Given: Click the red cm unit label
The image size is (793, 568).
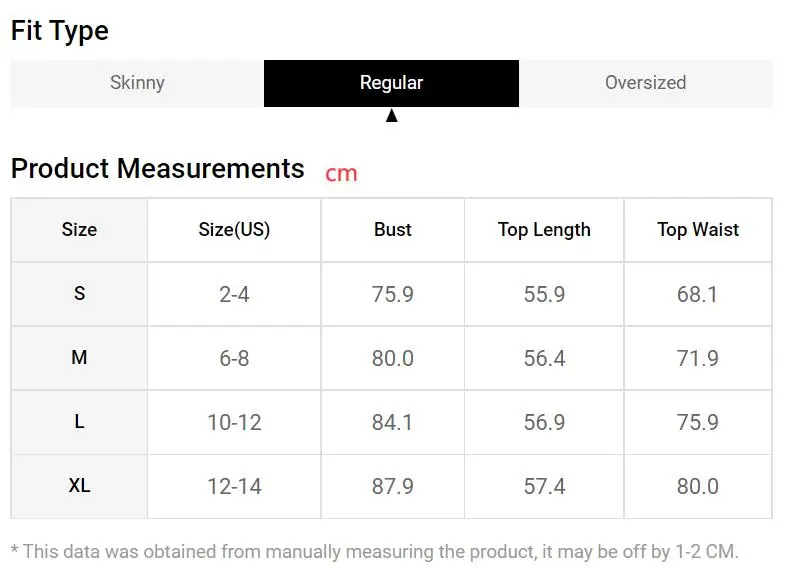Looking at the screenshot, I should (341, 173).
